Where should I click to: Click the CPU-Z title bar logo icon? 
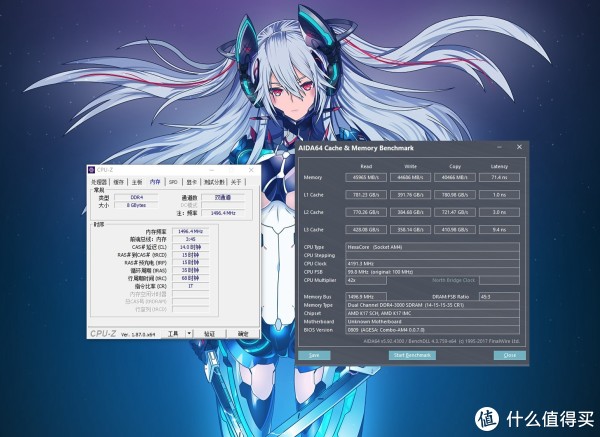[91, 170]
